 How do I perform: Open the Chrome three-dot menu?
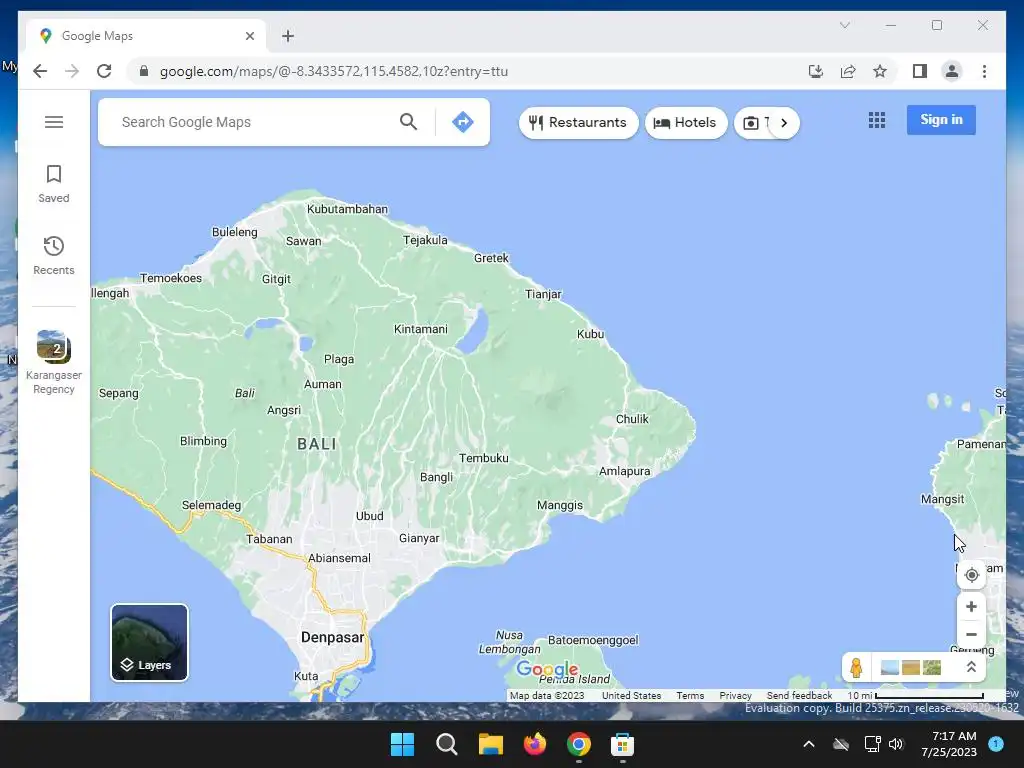(x=984, y=71)
